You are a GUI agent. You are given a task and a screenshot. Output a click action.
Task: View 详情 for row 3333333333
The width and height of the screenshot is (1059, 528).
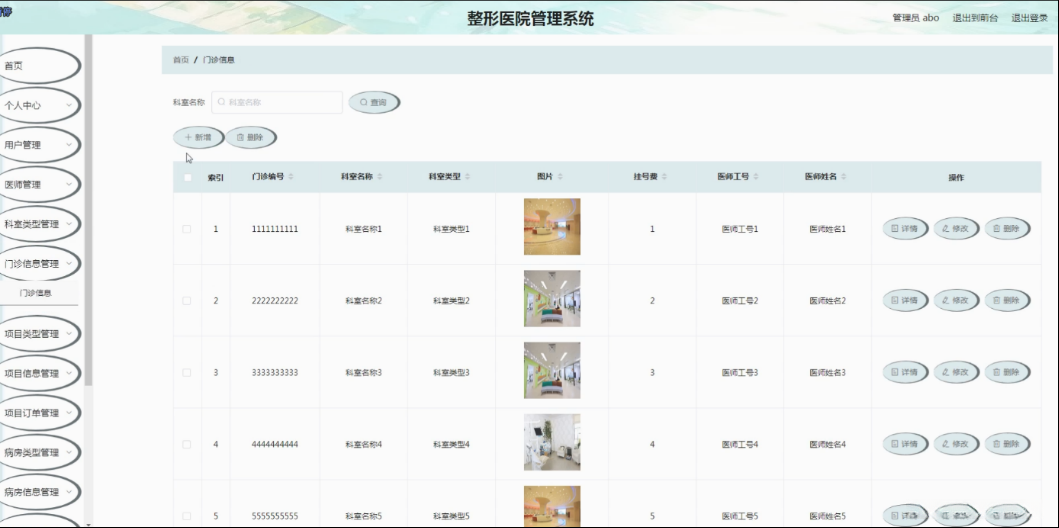[x=905, y=372]
